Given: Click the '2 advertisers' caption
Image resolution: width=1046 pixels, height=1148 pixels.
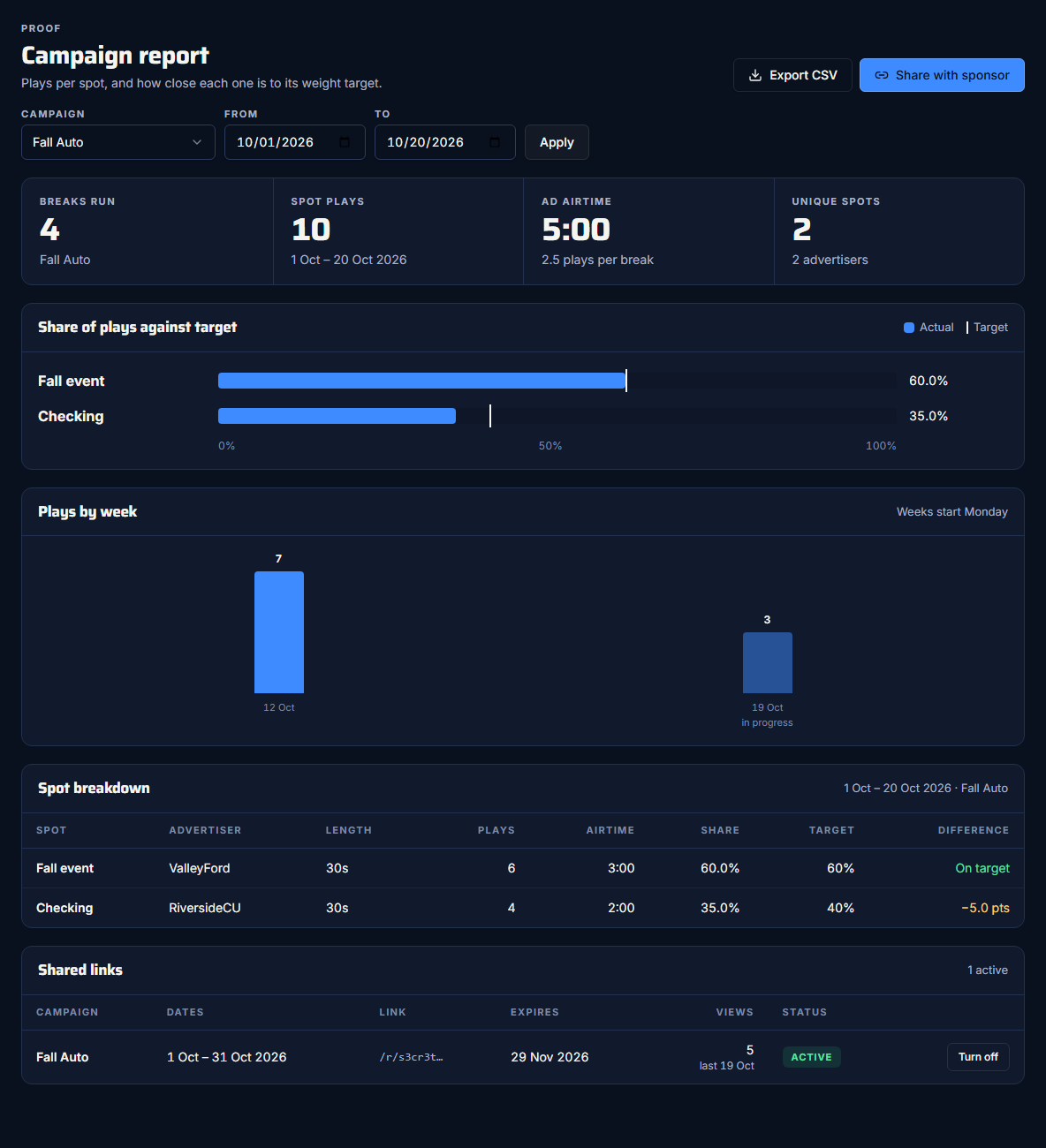Looking at the screenshot, I should coord(830,260).
